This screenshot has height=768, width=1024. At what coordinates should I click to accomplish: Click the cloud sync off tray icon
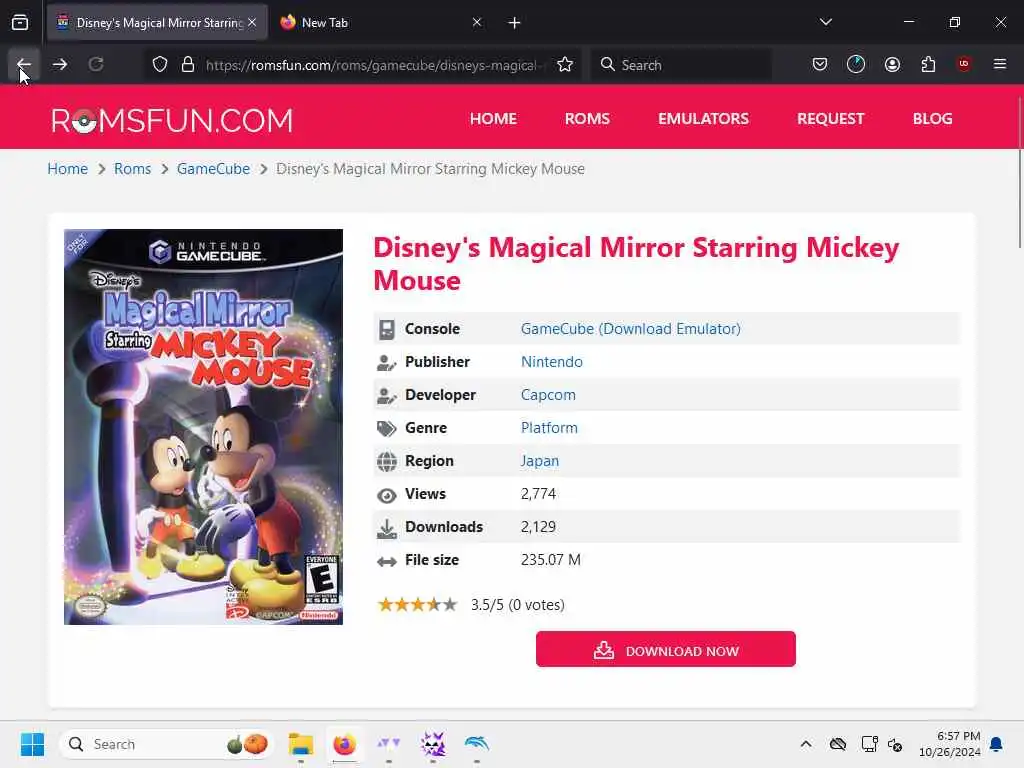838,744
